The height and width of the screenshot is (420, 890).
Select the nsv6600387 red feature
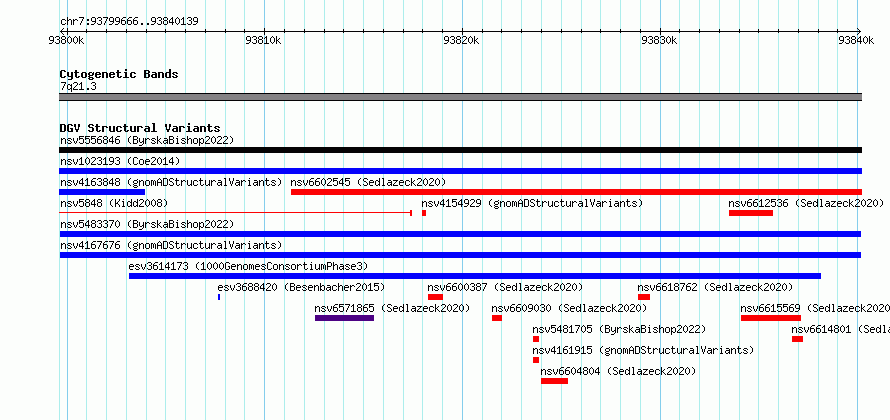[x=435, y=297]
